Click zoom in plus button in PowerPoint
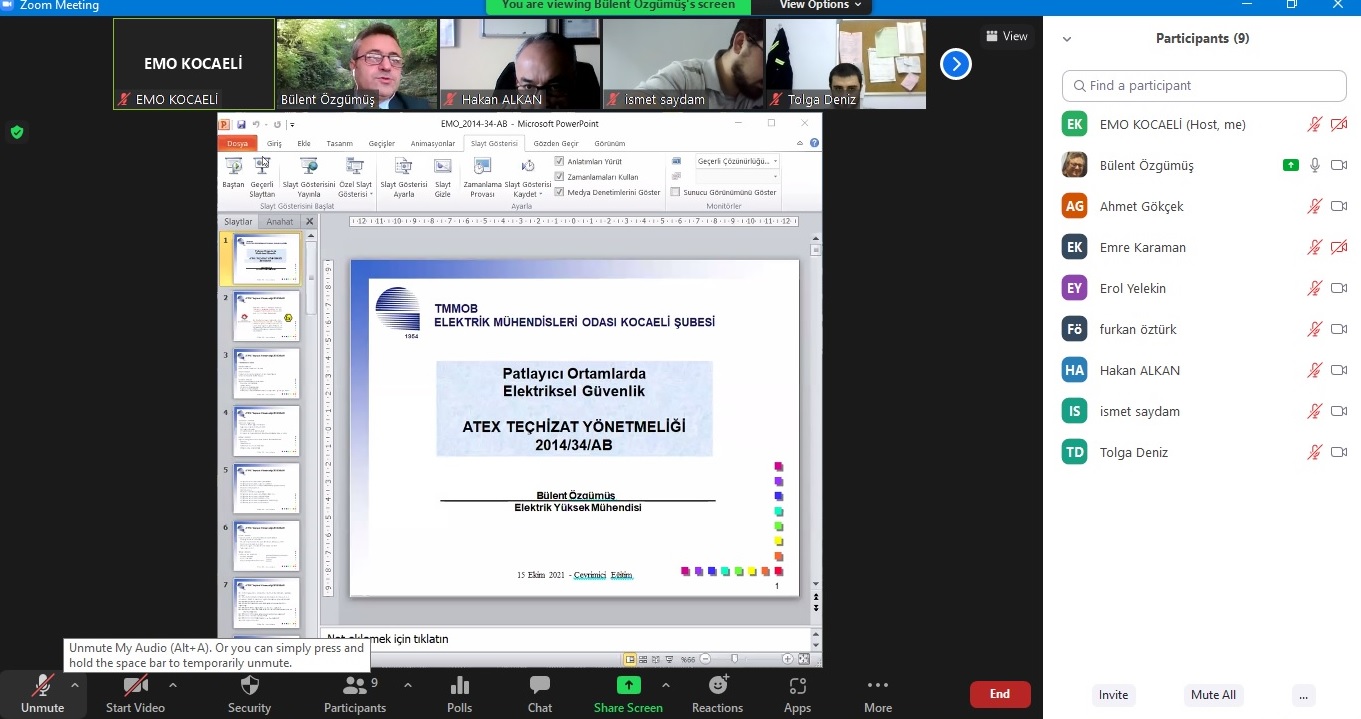The height and width of the screenshot is (719, 1361). 788,659
